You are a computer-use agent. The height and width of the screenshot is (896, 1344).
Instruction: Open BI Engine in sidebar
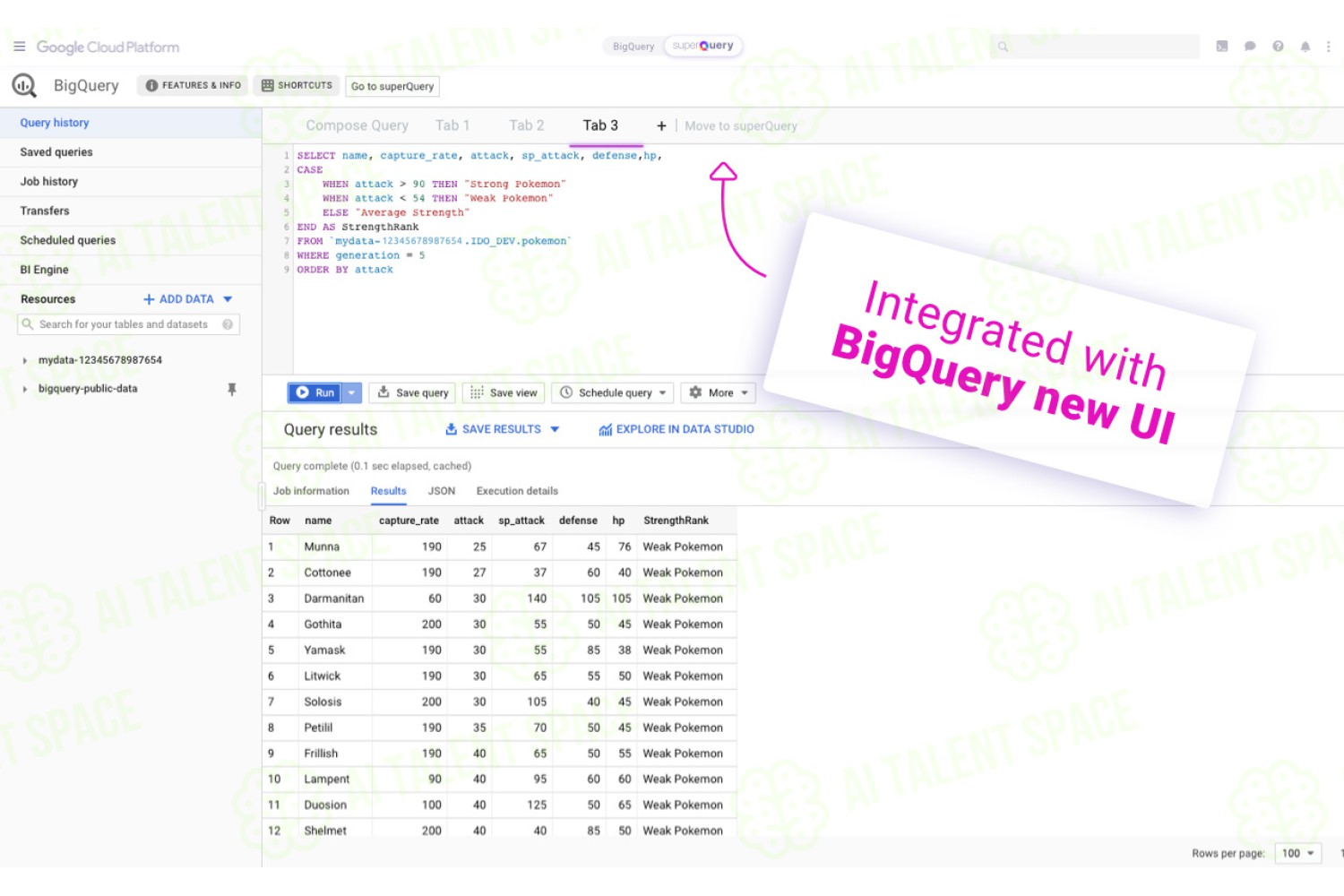131,270
